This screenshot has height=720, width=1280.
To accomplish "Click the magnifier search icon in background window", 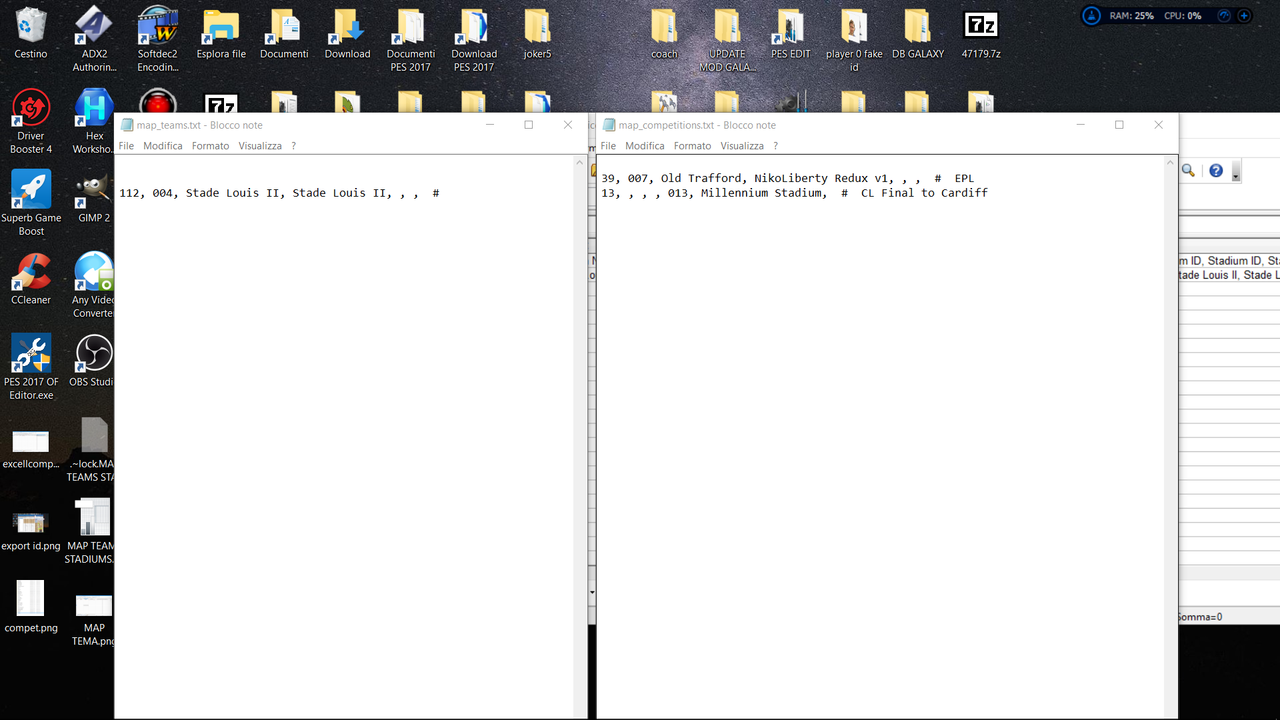I will point(1188,171).
